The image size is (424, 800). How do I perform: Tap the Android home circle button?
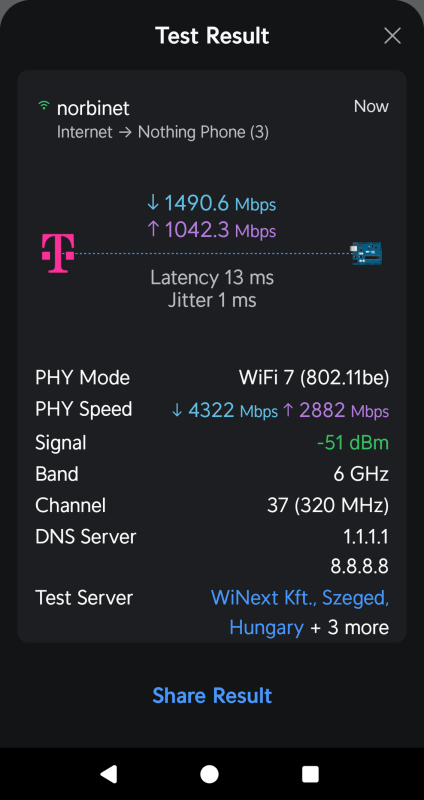click(x=209, y=773)
